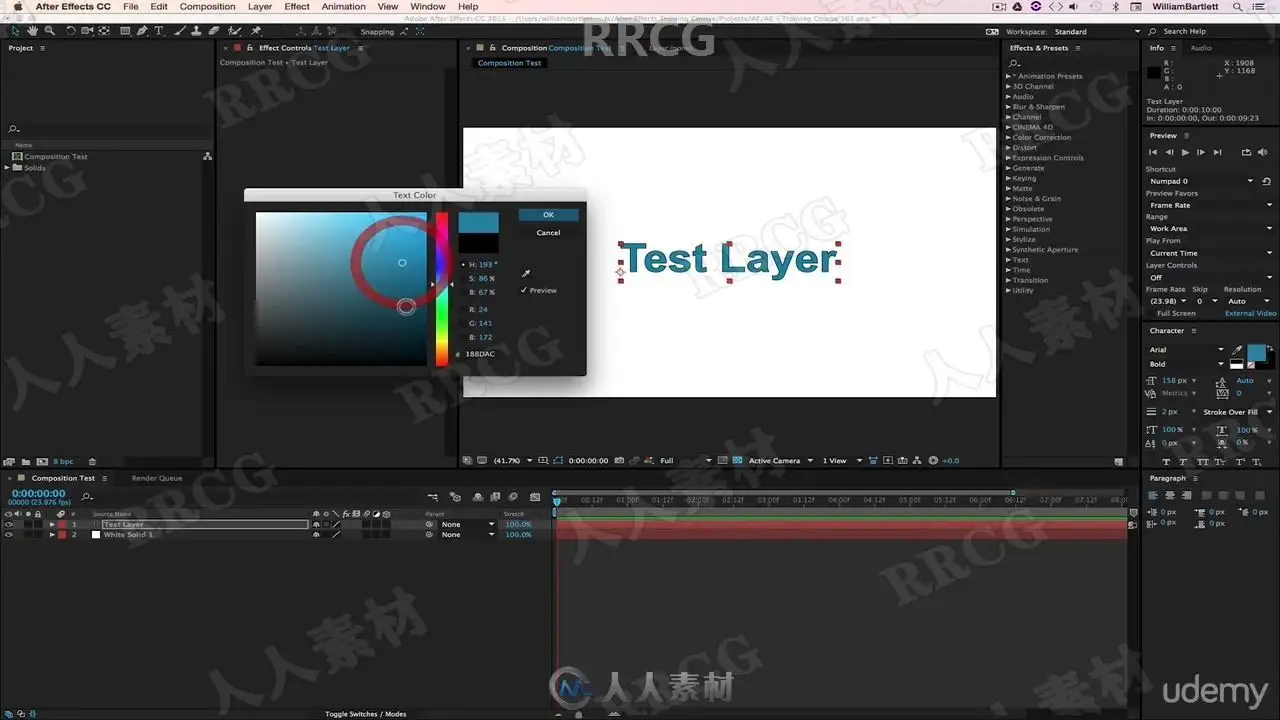Select the Puppet Pin tool
Image resolution: width=1280 pixels, height=720 pixels.
click(x=257, y=31)
